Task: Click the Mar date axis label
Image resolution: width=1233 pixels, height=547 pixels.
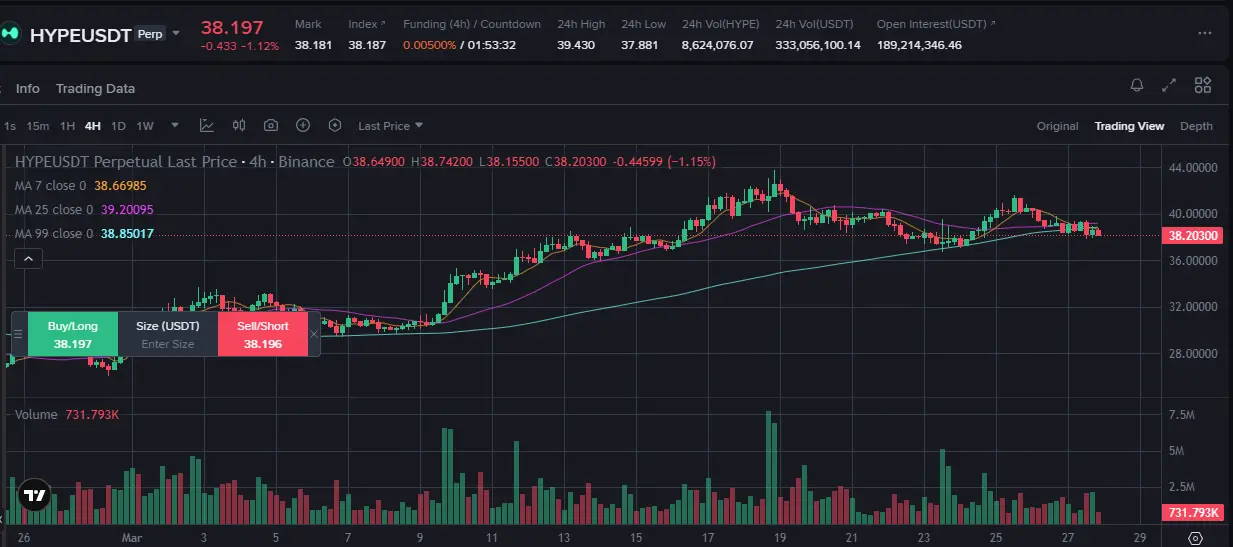Action: tap(132, 537)
